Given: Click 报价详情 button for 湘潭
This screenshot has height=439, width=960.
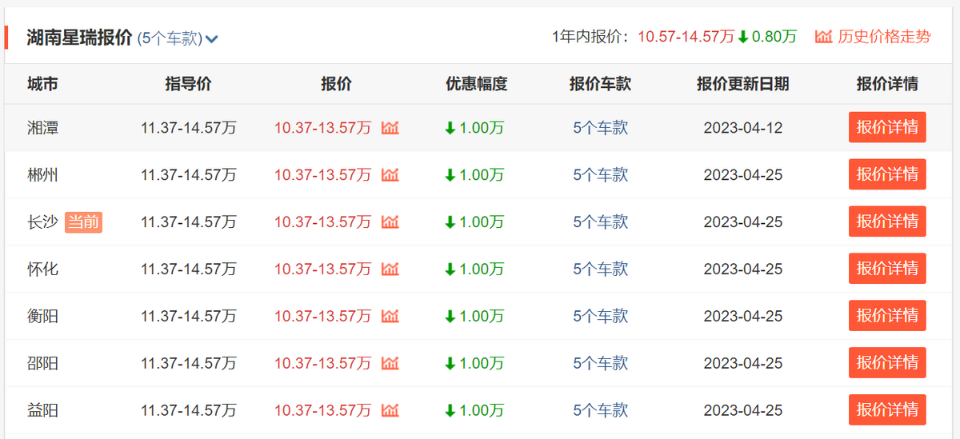Looking at the screenshot, I should pyautogui.click(x=887, y=127).
